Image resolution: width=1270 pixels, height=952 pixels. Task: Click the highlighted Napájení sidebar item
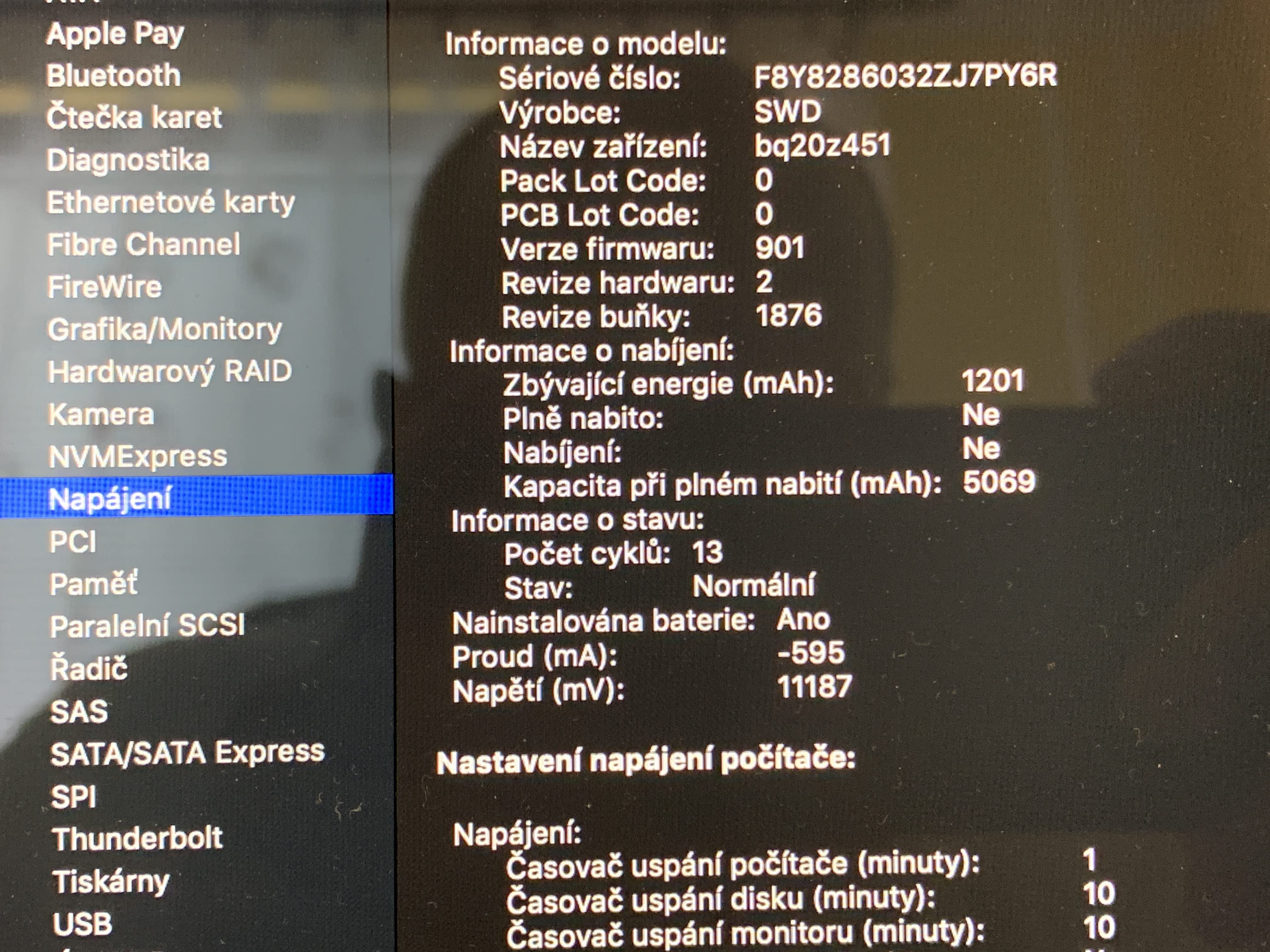pyautogui.click(x=110, y=499)
